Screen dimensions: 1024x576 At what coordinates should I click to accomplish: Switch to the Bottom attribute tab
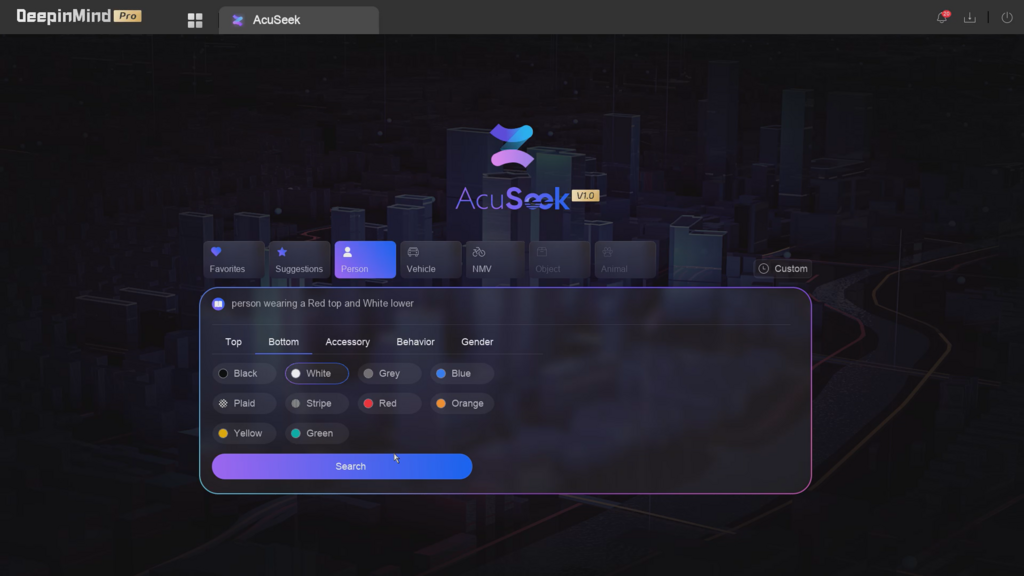[x=283, y=342]
